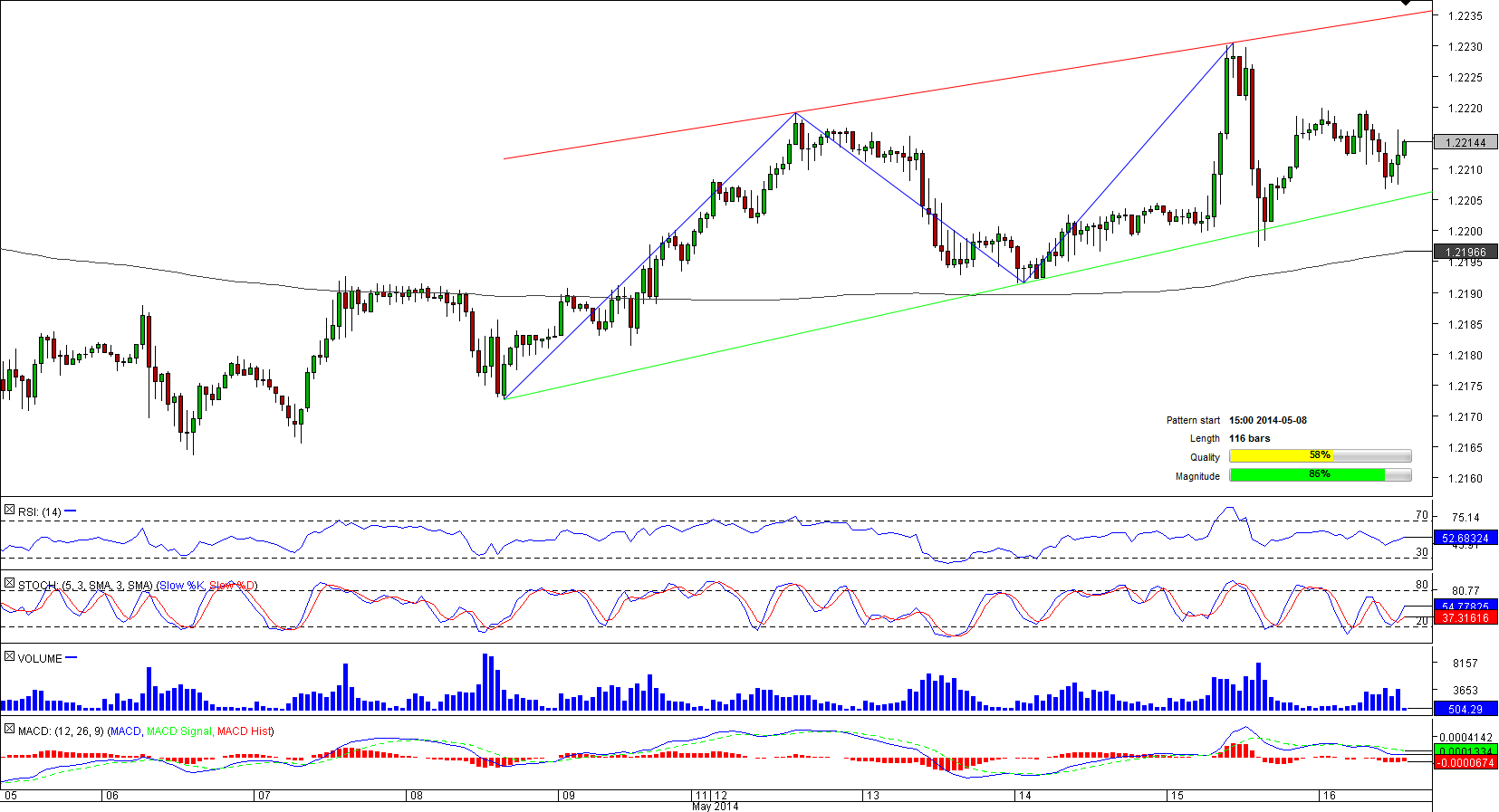Image resolution: width=1499 pixels, height=812 pixels.
Task: Select the red MACD Hist legend text
Action: coord(245,731)
